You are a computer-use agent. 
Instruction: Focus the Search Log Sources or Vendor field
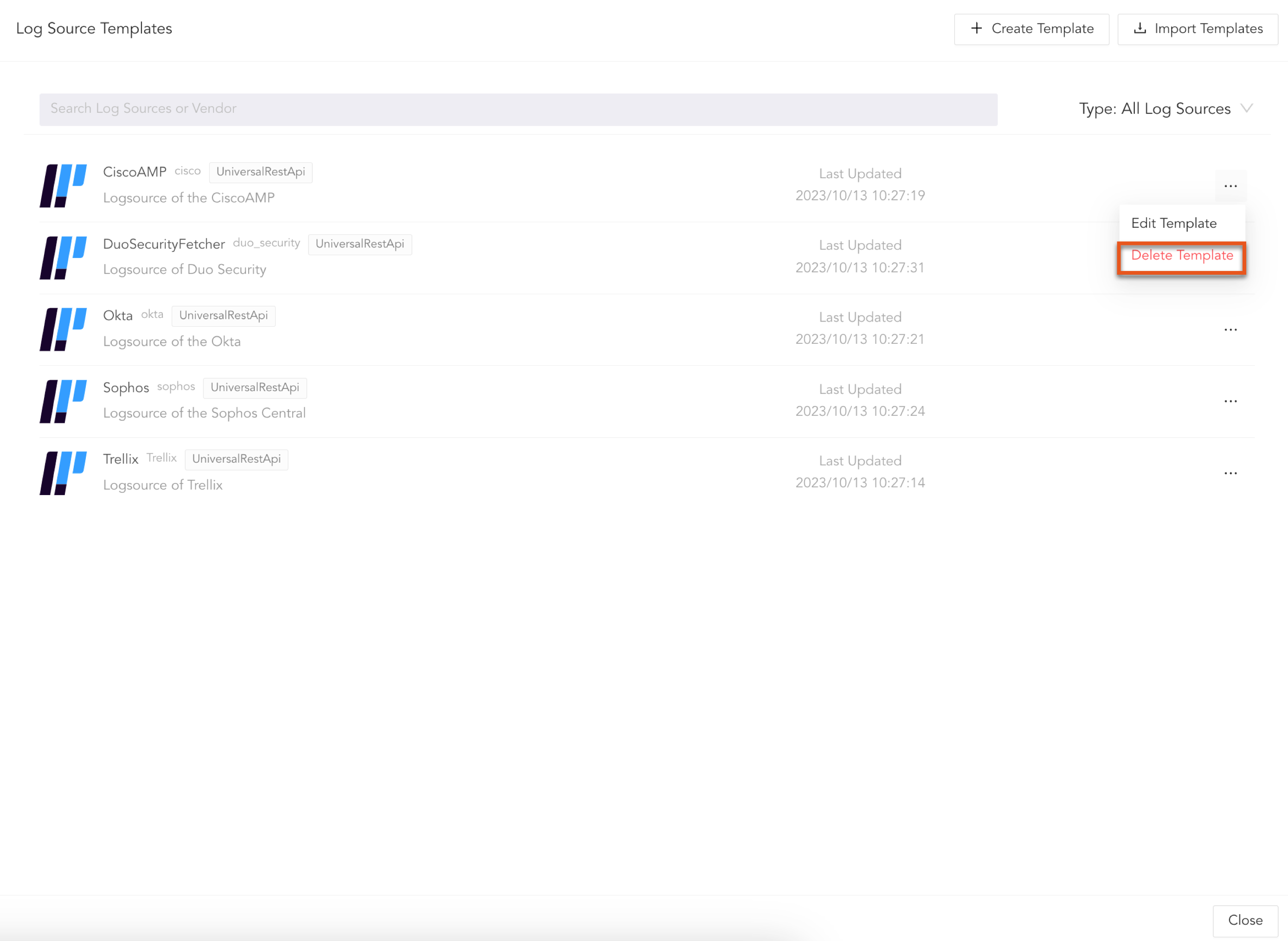click(518, 110)
